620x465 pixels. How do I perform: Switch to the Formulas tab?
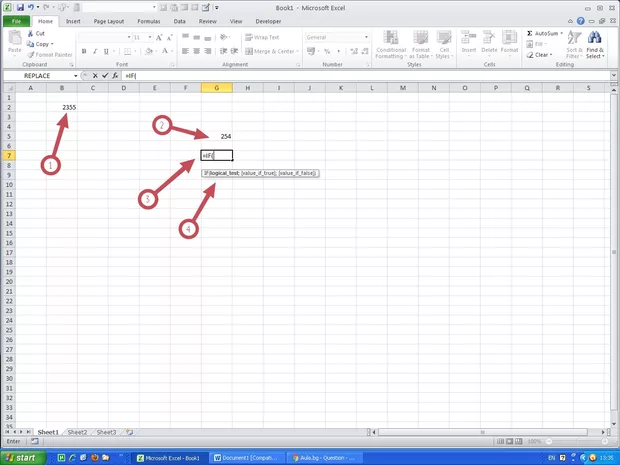click(x=149, y=21)
